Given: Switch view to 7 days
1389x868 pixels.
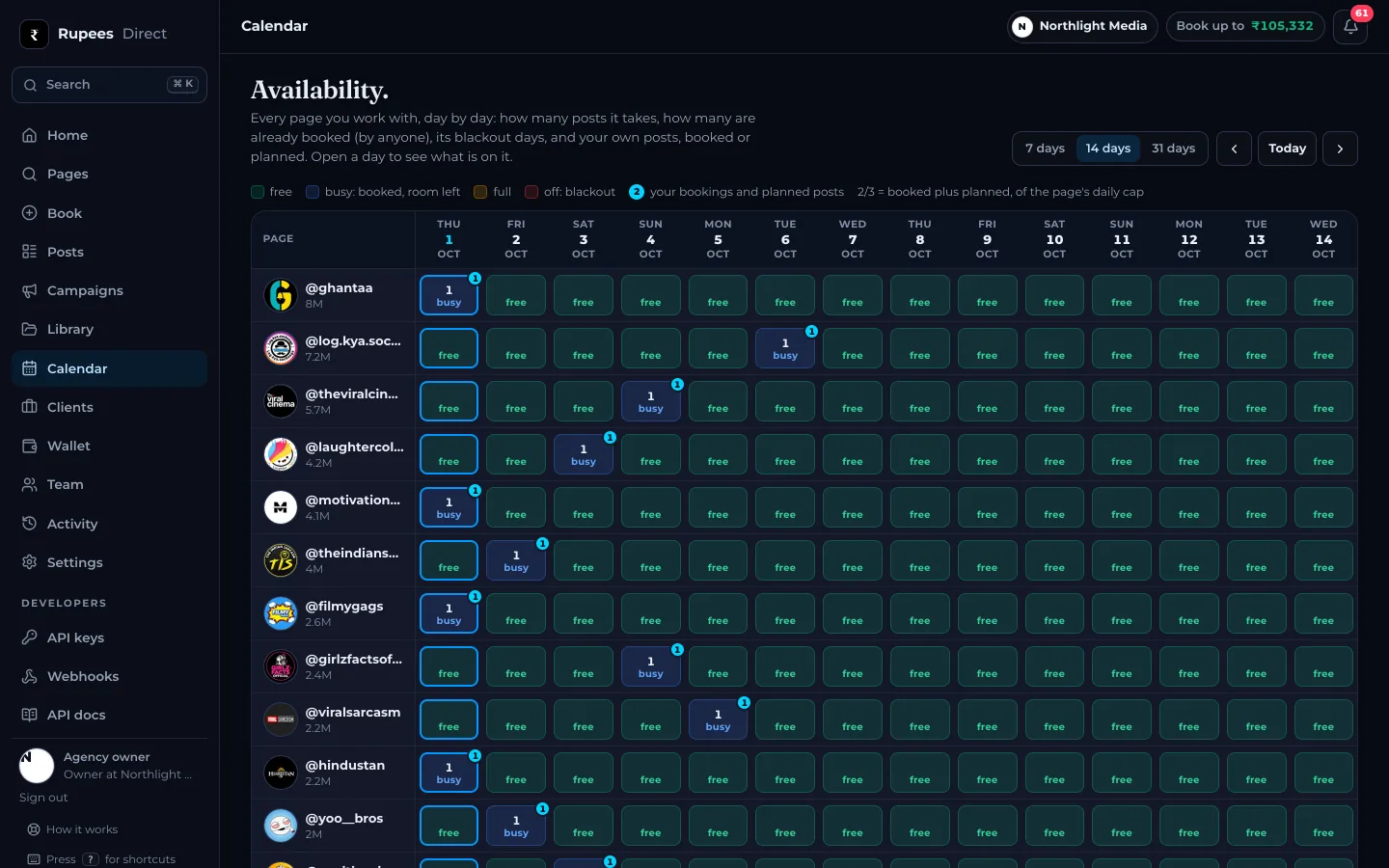Looking at the screenshot, I should coord(1045,149).
